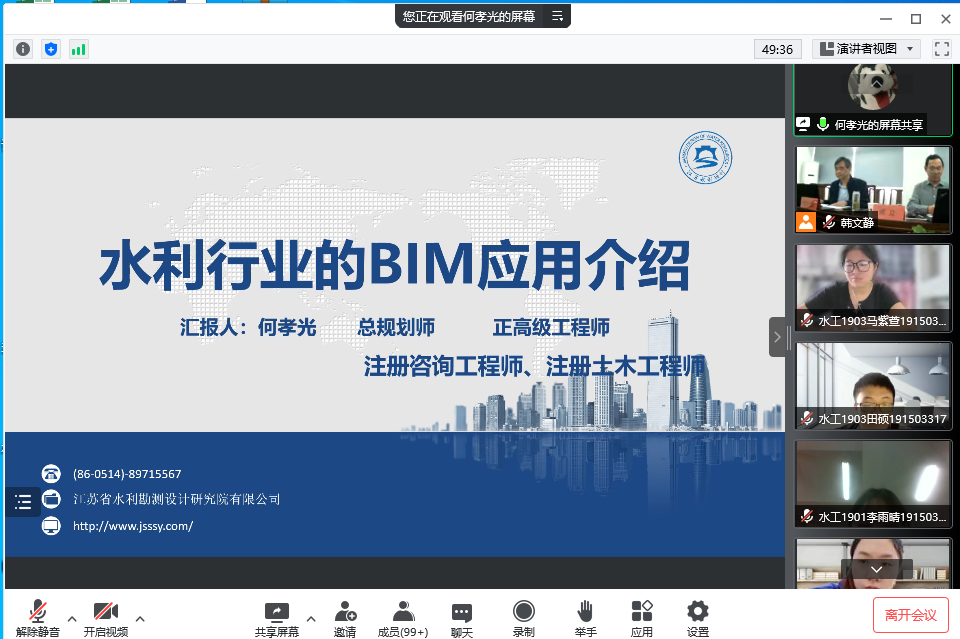
Task: Open the Invite (邀请) icon
Action: tap(345, 618)
